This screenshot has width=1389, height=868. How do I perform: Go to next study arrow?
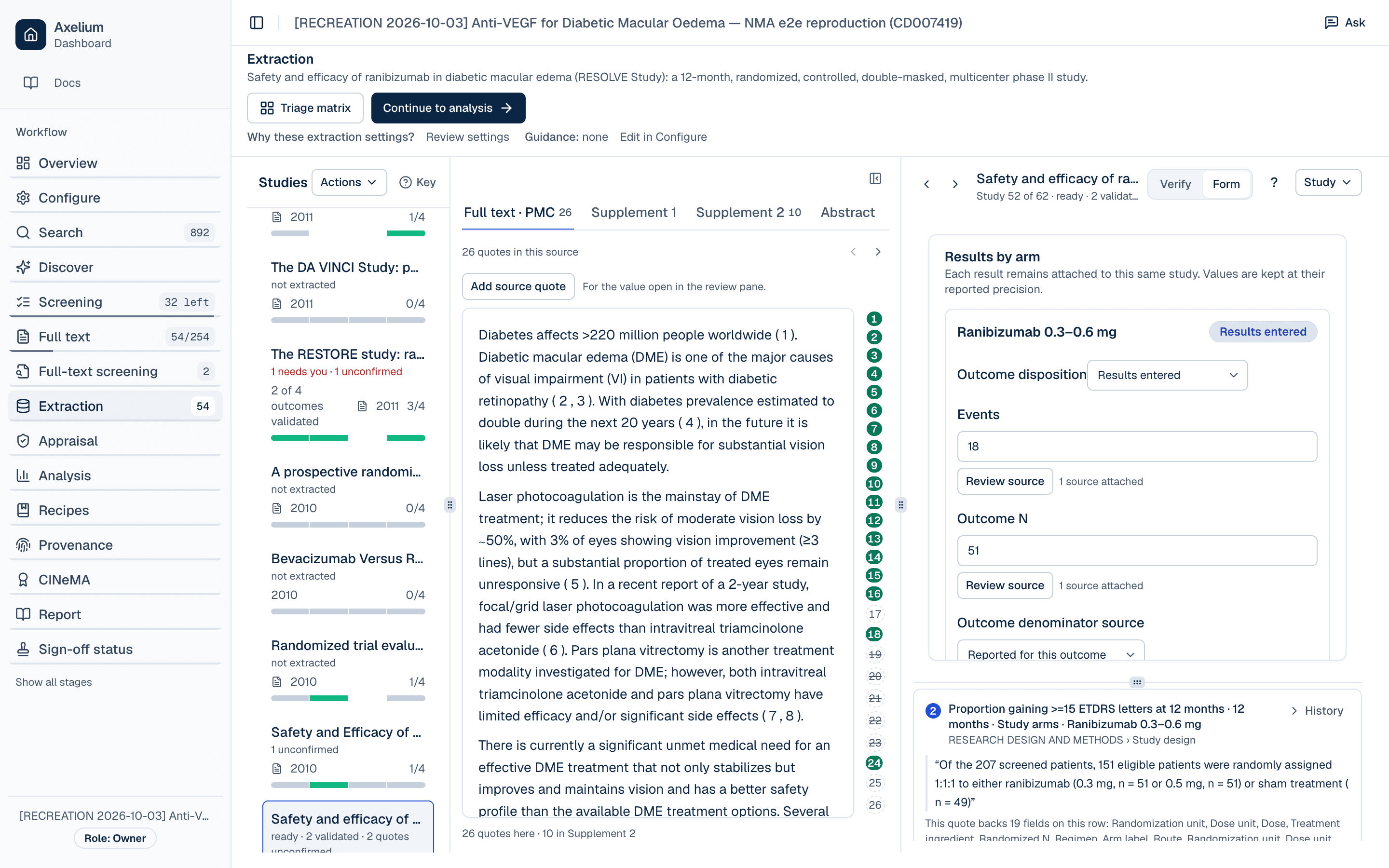[955, 184]
